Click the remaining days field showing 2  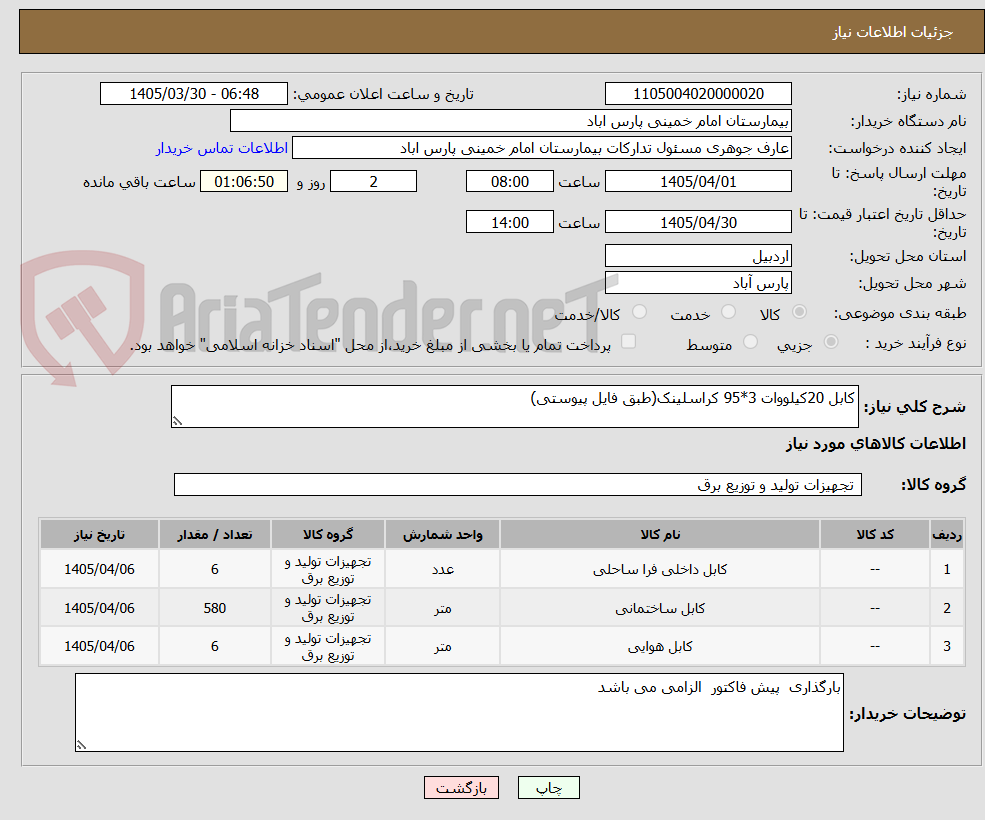(373, 182)
